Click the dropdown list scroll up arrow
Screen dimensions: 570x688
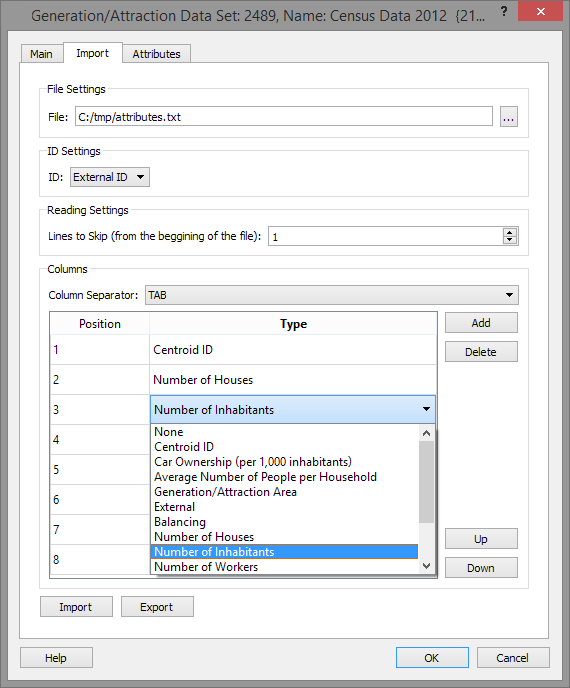click(x=427, y=433)
